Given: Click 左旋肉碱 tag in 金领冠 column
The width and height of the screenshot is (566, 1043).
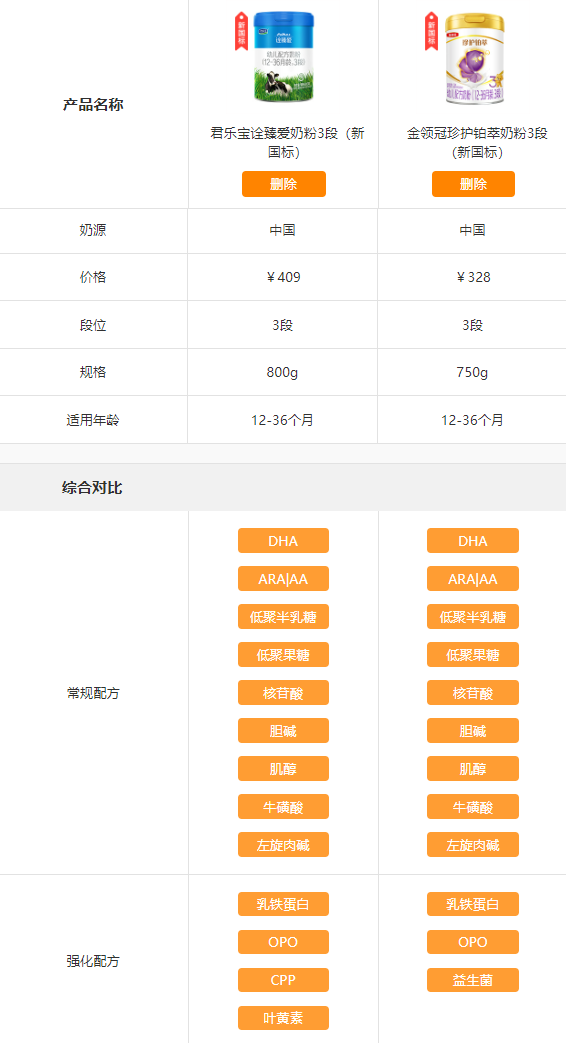Looking at the screenshot, I should coord(473,844).
